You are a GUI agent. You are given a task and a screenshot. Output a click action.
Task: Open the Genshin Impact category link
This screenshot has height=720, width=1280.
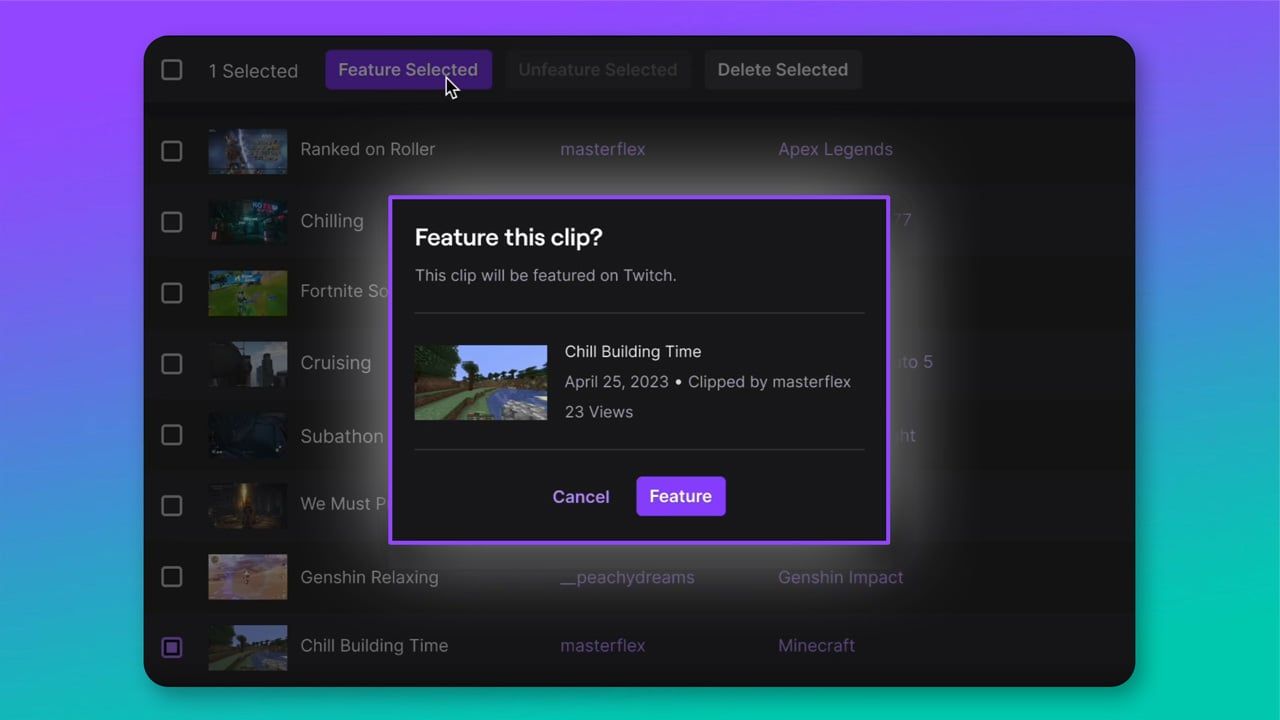tap(840, 577)
